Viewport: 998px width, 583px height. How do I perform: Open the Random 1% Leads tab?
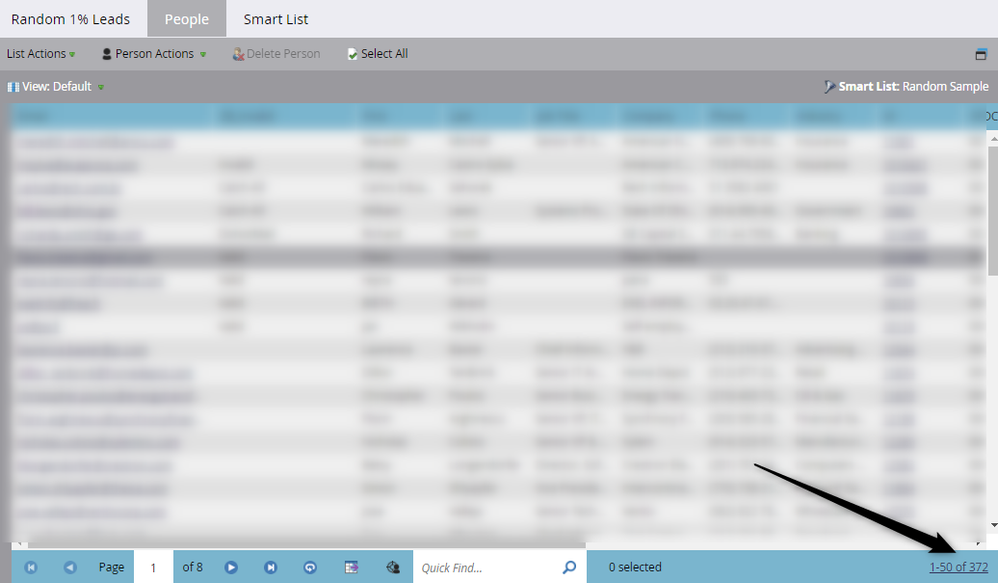[71, 19]
